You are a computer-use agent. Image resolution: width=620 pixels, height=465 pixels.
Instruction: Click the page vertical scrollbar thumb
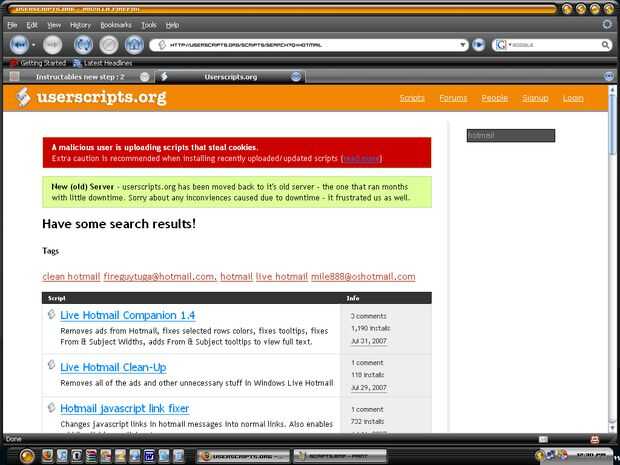[x=613, y=125]
